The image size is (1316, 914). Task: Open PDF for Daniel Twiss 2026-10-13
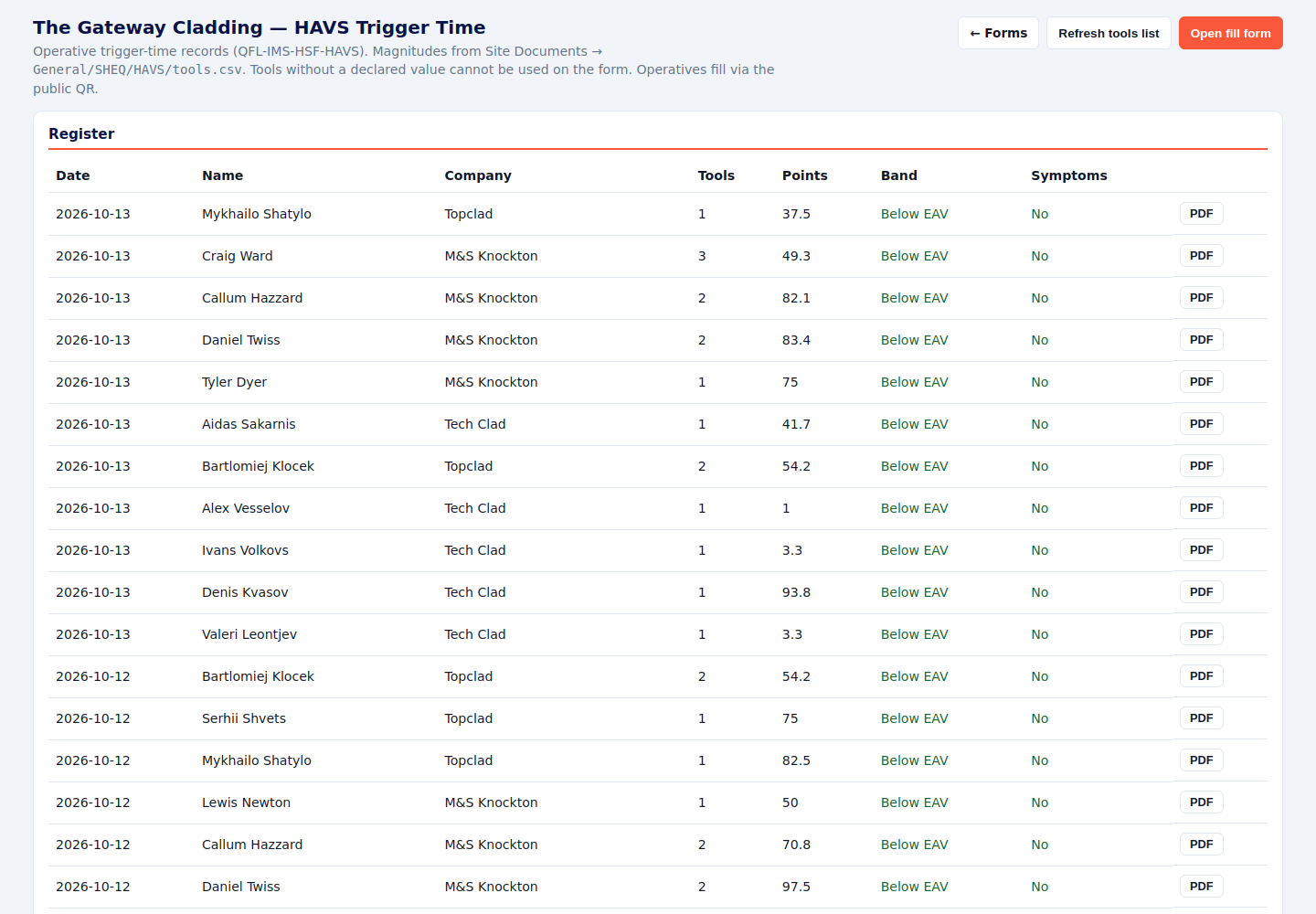click(1201, 340)
